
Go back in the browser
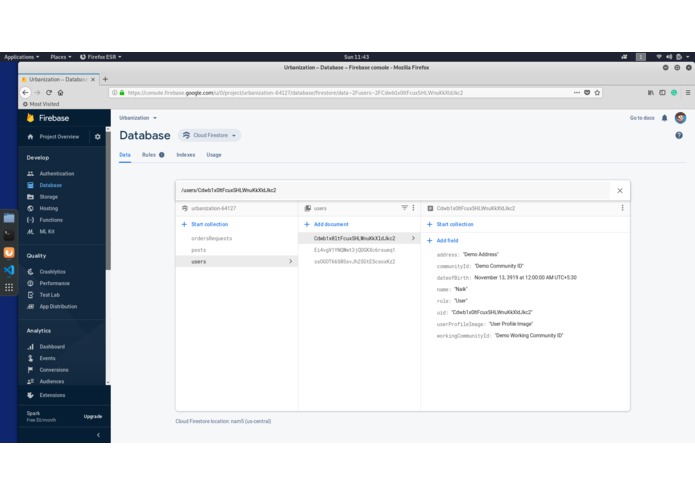point(25,93)
